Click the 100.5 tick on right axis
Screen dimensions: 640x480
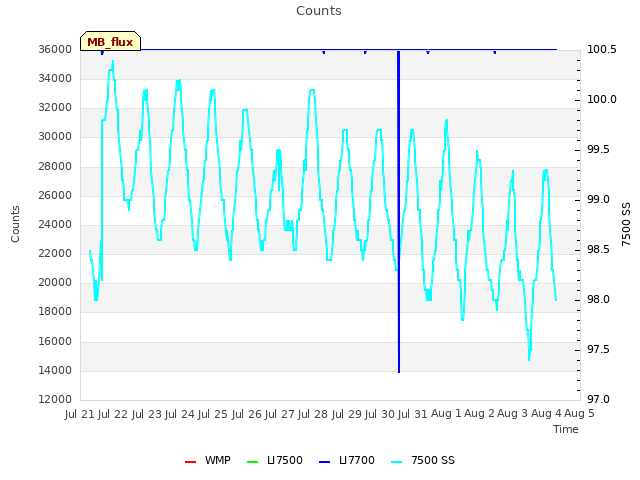[602, 49]
